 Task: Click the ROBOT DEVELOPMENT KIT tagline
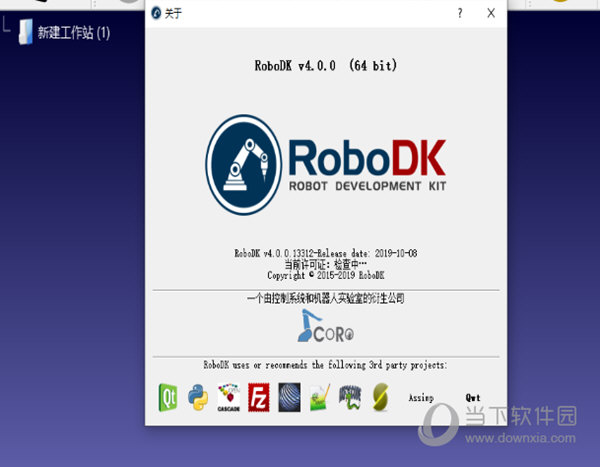(x=367, y=186)
